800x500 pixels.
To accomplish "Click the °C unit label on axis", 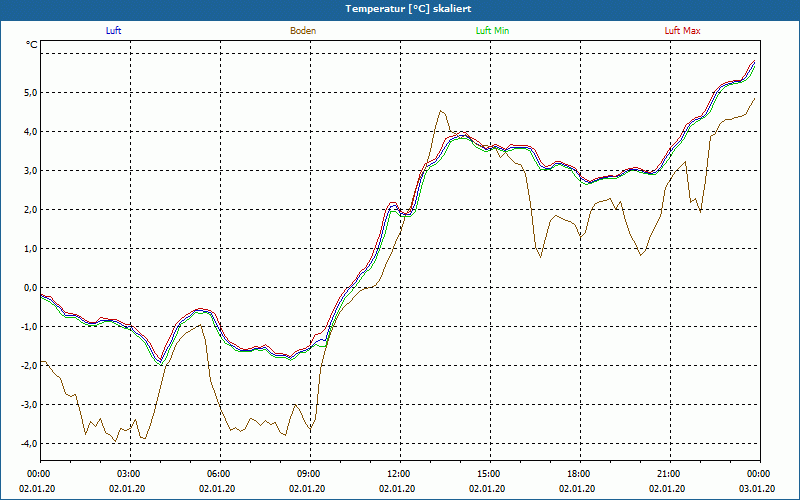I will click(x=32, y=45).
